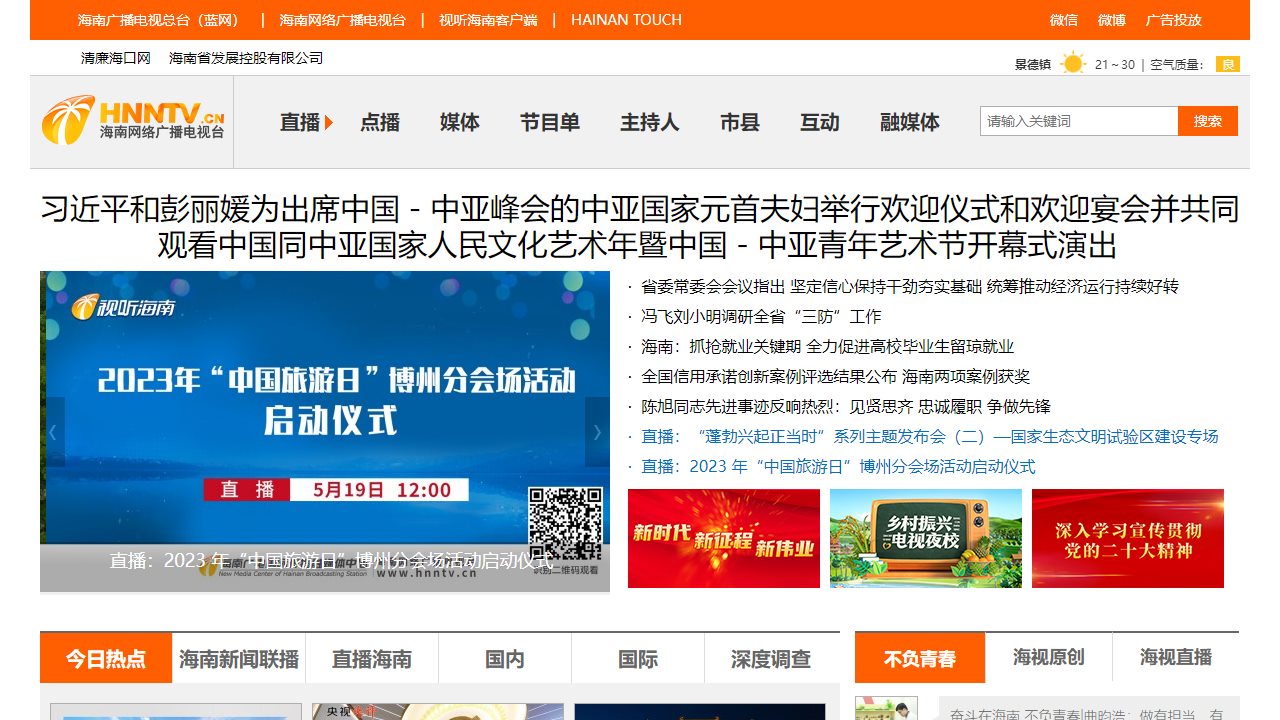Open the 节目单 menu item
Screen dimensions: 1280x720
(550, 122)
